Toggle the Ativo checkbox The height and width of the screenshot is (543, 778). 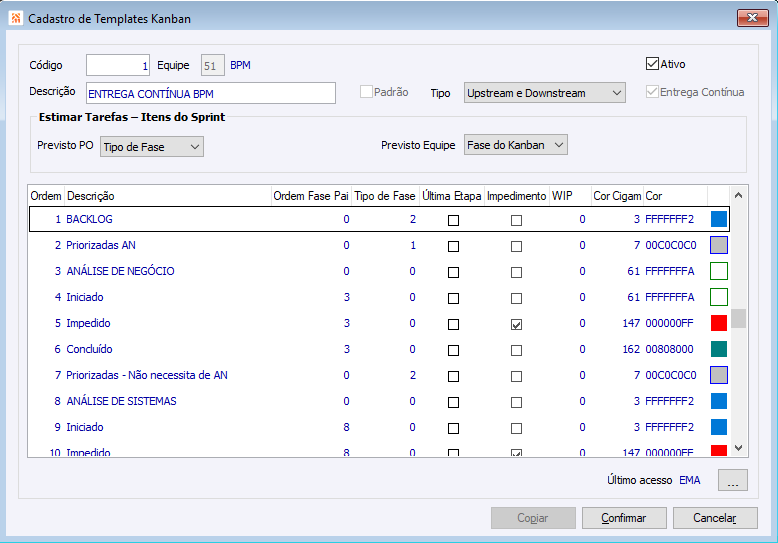coord(653,64)
